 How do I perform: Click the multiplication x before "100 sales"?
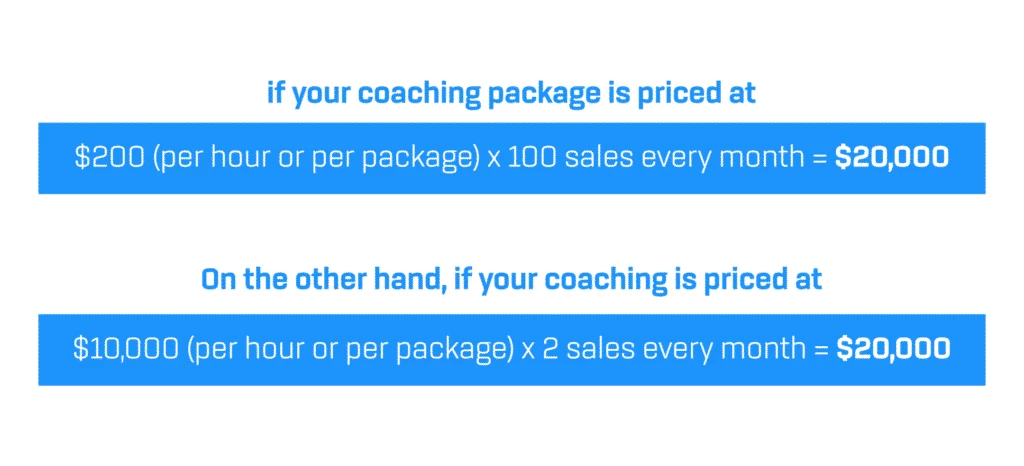coord(494,160)
